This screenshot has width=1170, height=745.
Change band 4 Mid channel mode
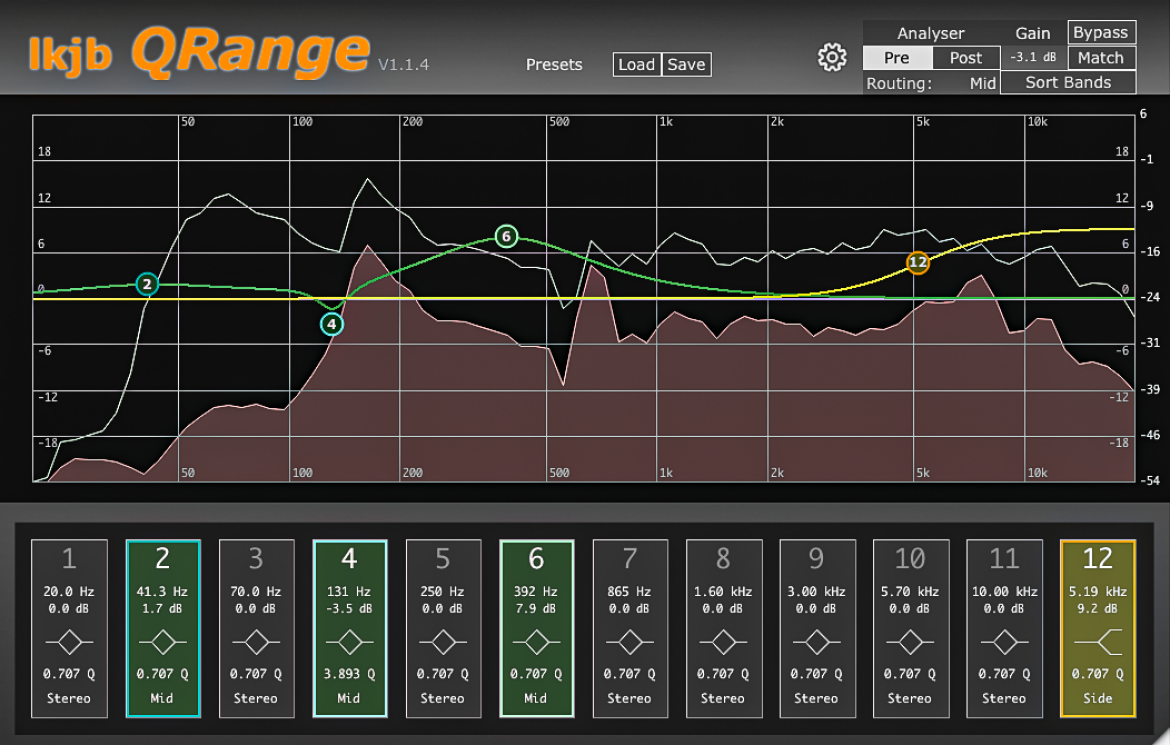[x=348, y=699]
